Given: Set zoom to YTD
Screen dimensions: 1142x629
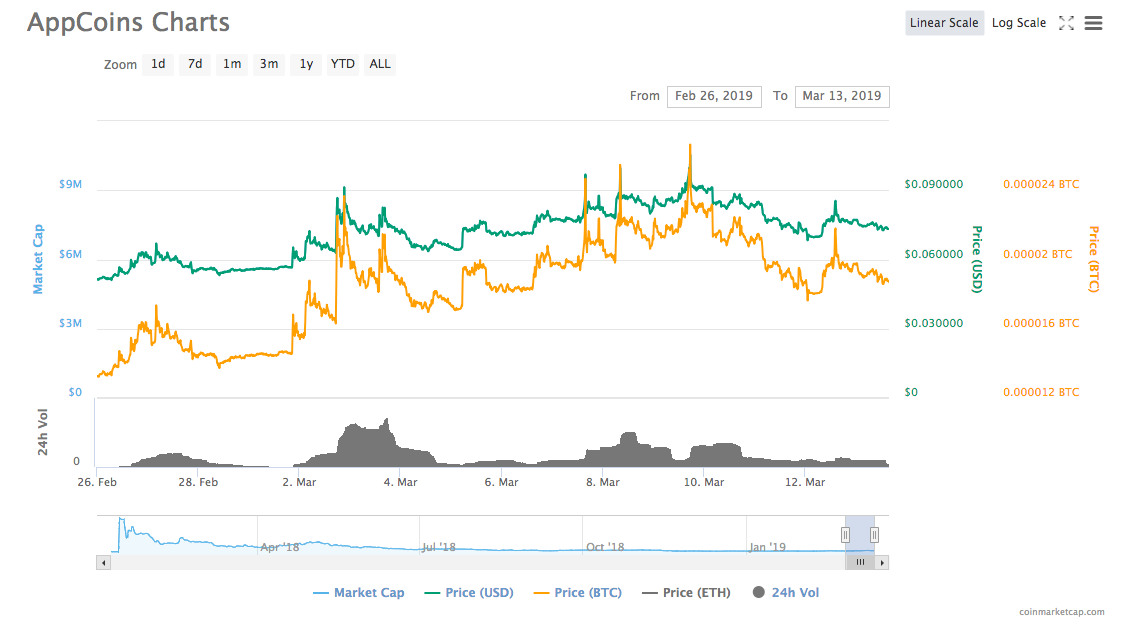Looking at the screenshot, I should 342,64.
